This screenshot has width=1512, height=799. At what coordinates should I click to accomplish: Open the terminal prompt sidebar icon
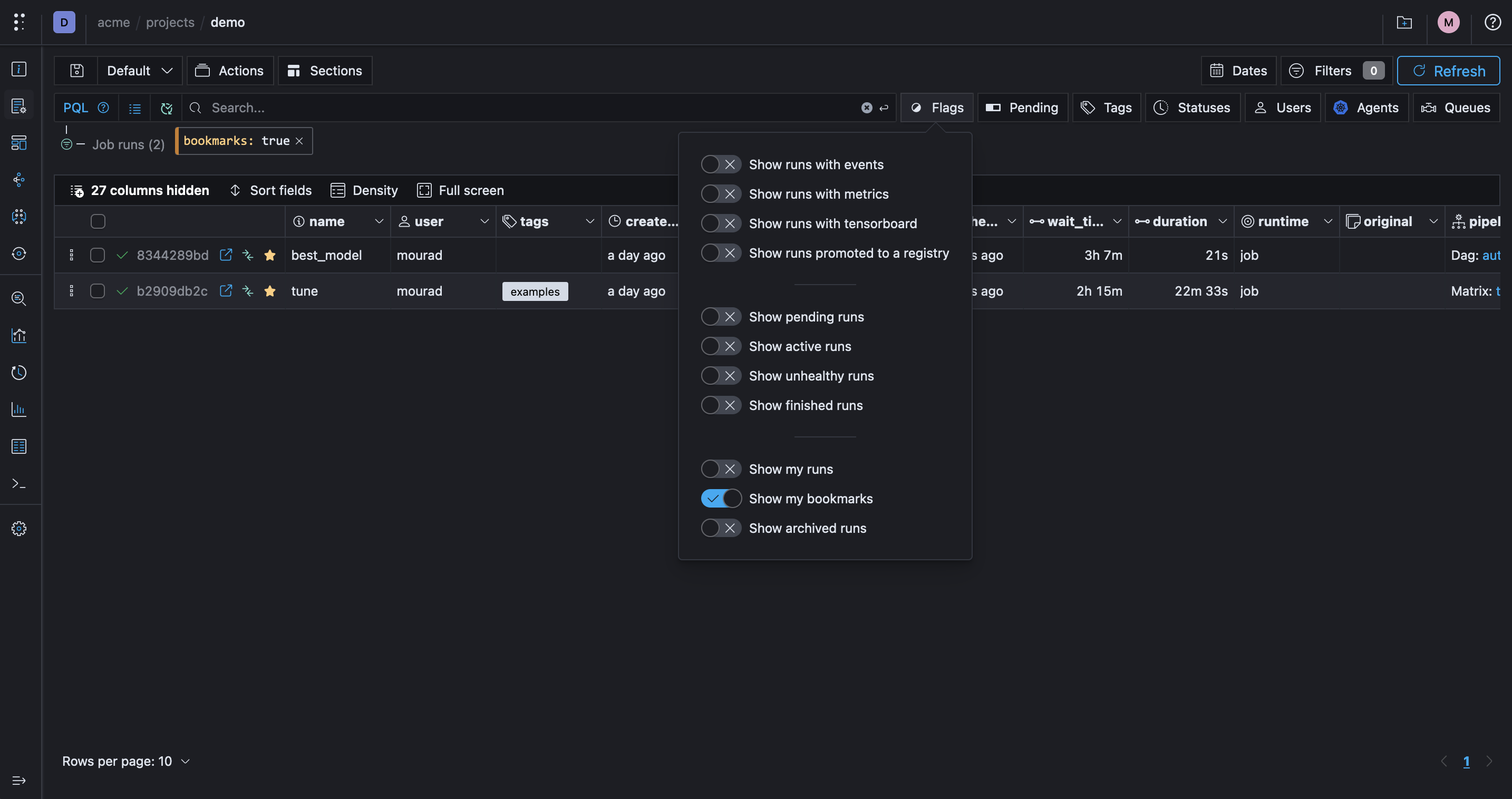[x=19, y=483]
